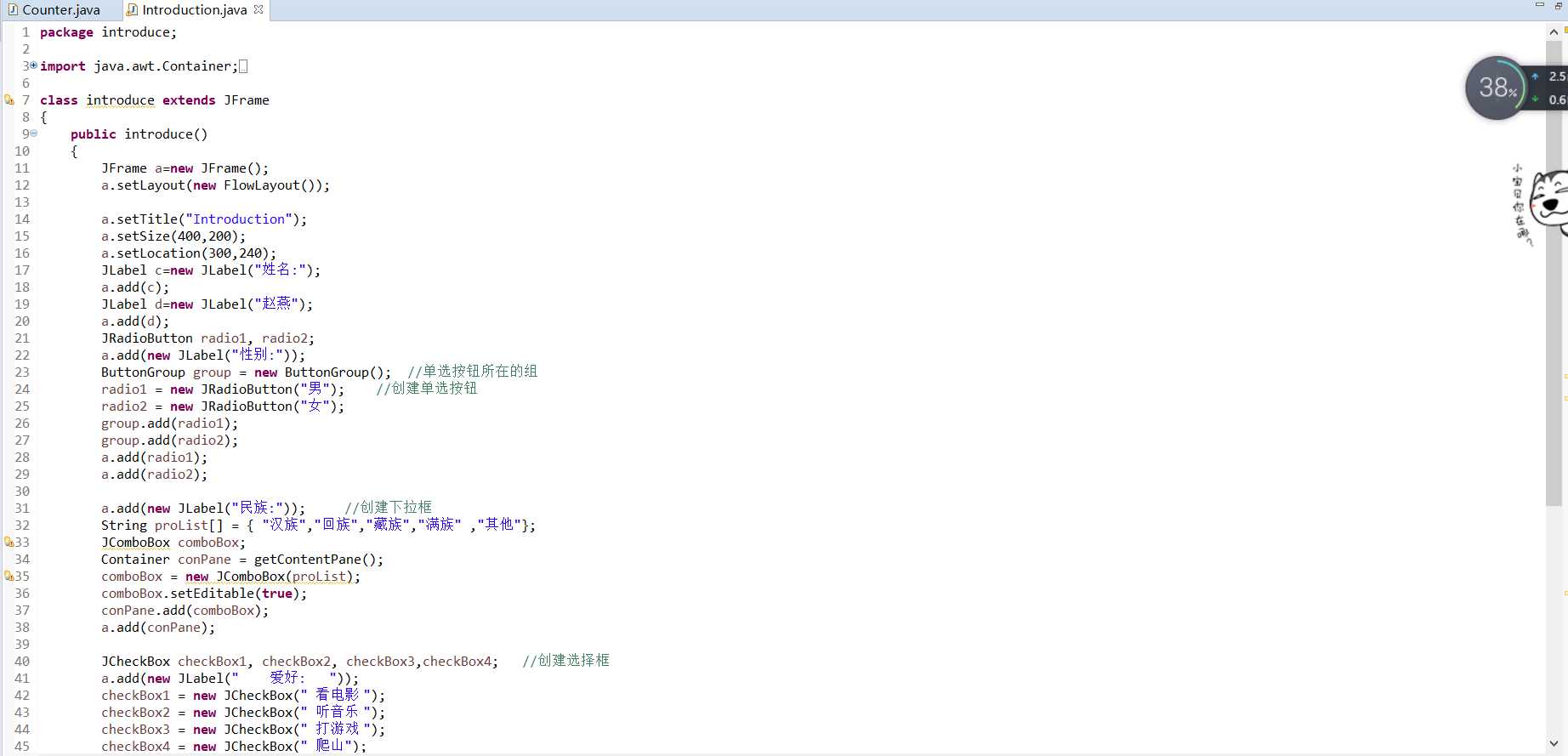Click the "女" string on line 25

pos(315,406)
